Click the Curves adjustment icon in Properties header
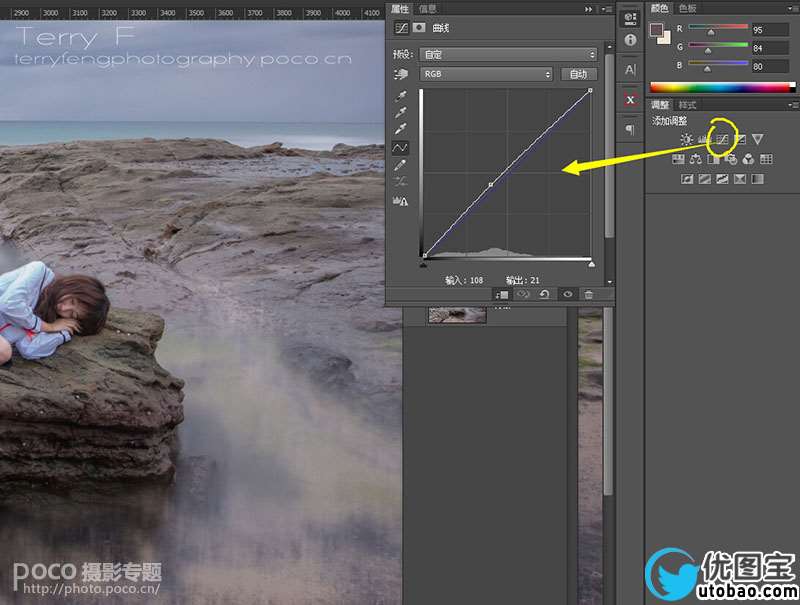 point(402,28)
